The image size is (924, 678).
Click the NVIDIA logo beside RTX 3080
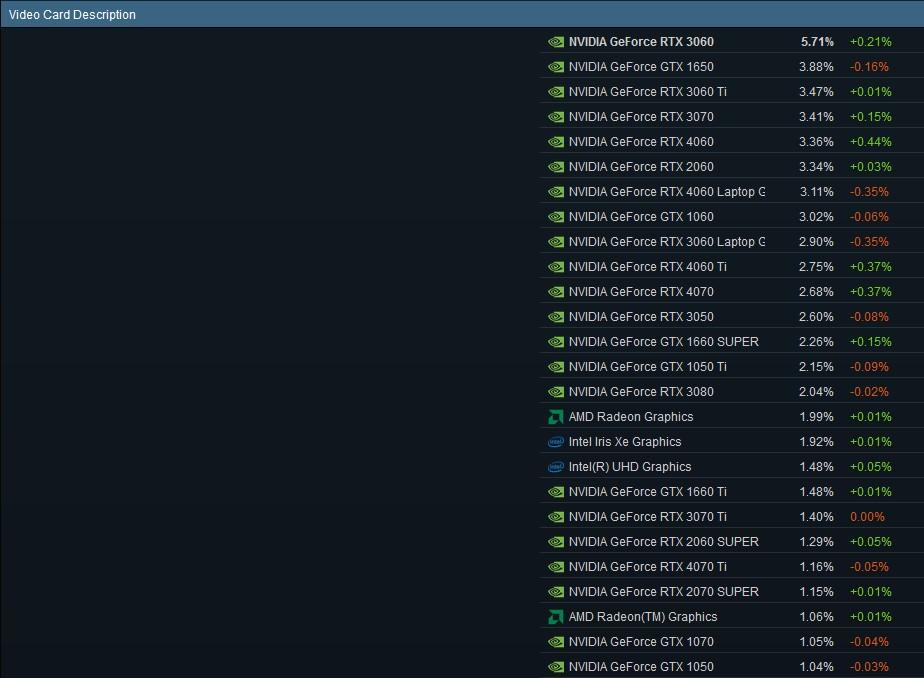(x=556, y=392)
